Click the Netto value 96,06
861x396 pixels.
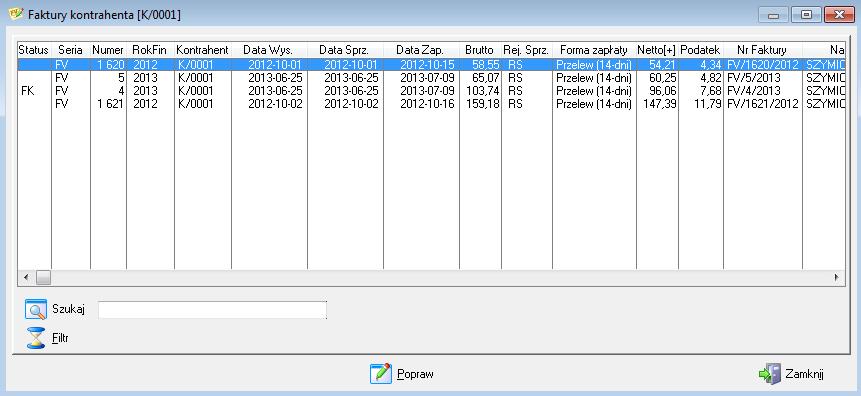(663, 91)
